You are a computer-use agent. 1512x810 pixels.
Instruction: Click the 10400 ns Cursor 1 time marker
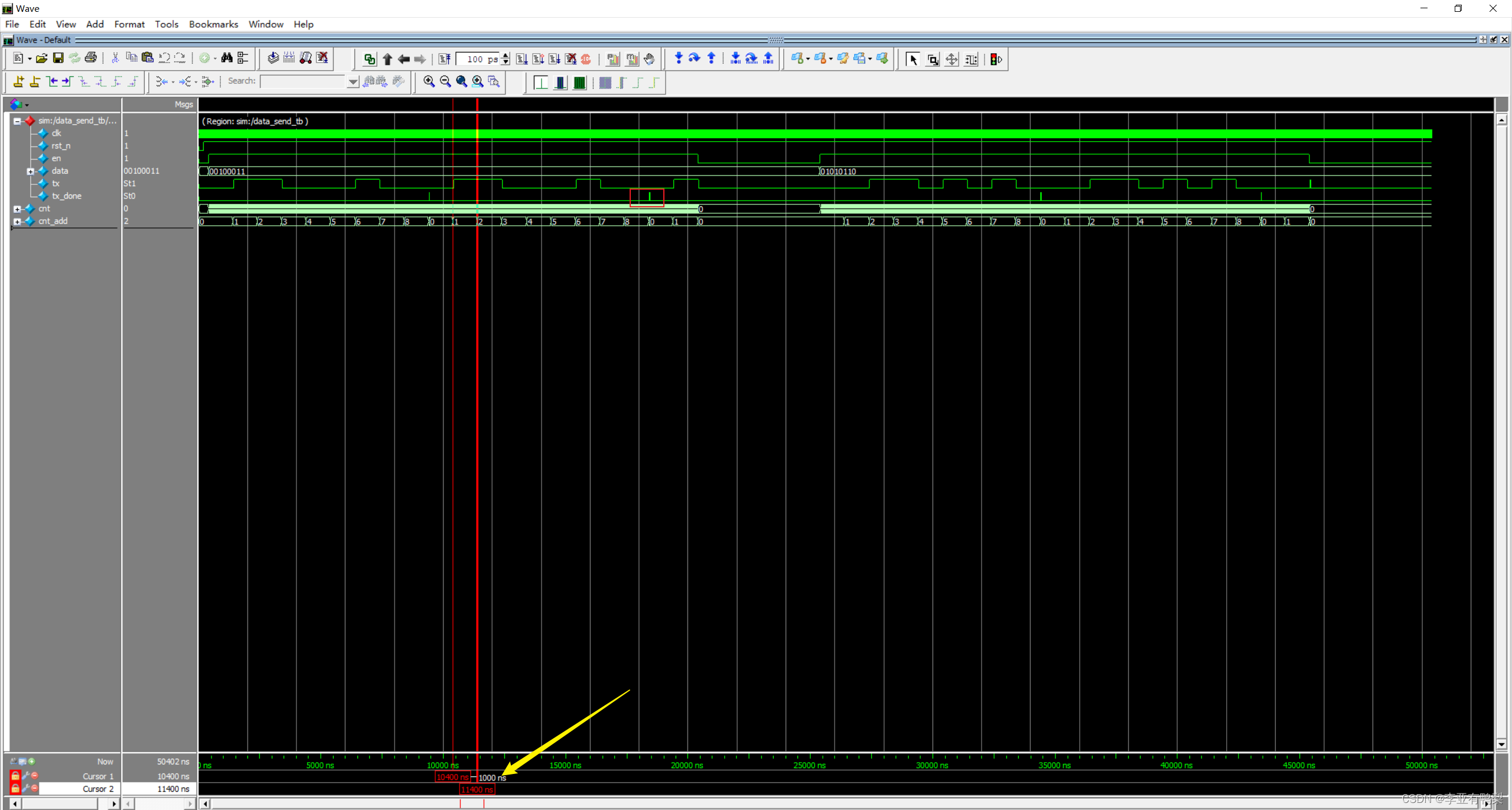click(452, 778)
